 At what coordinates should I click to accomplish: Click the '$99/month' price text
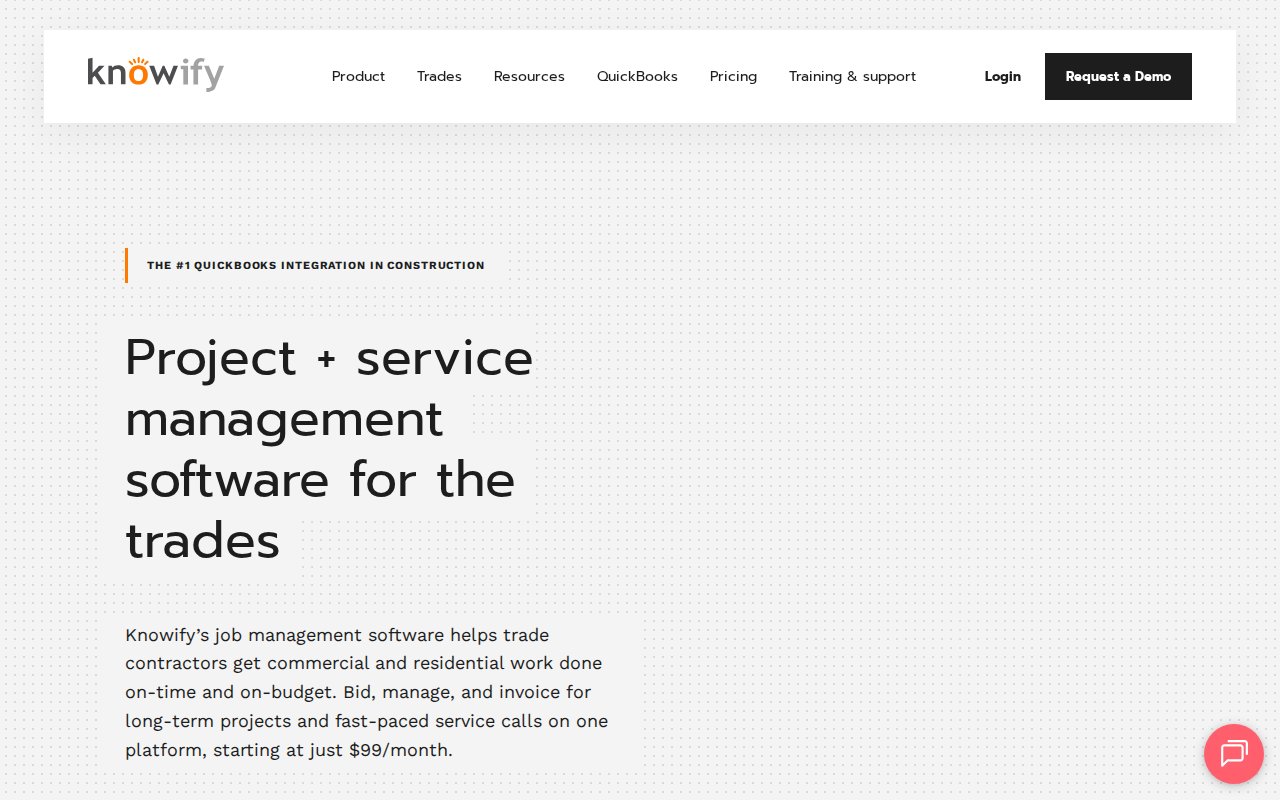coord(400,750)
